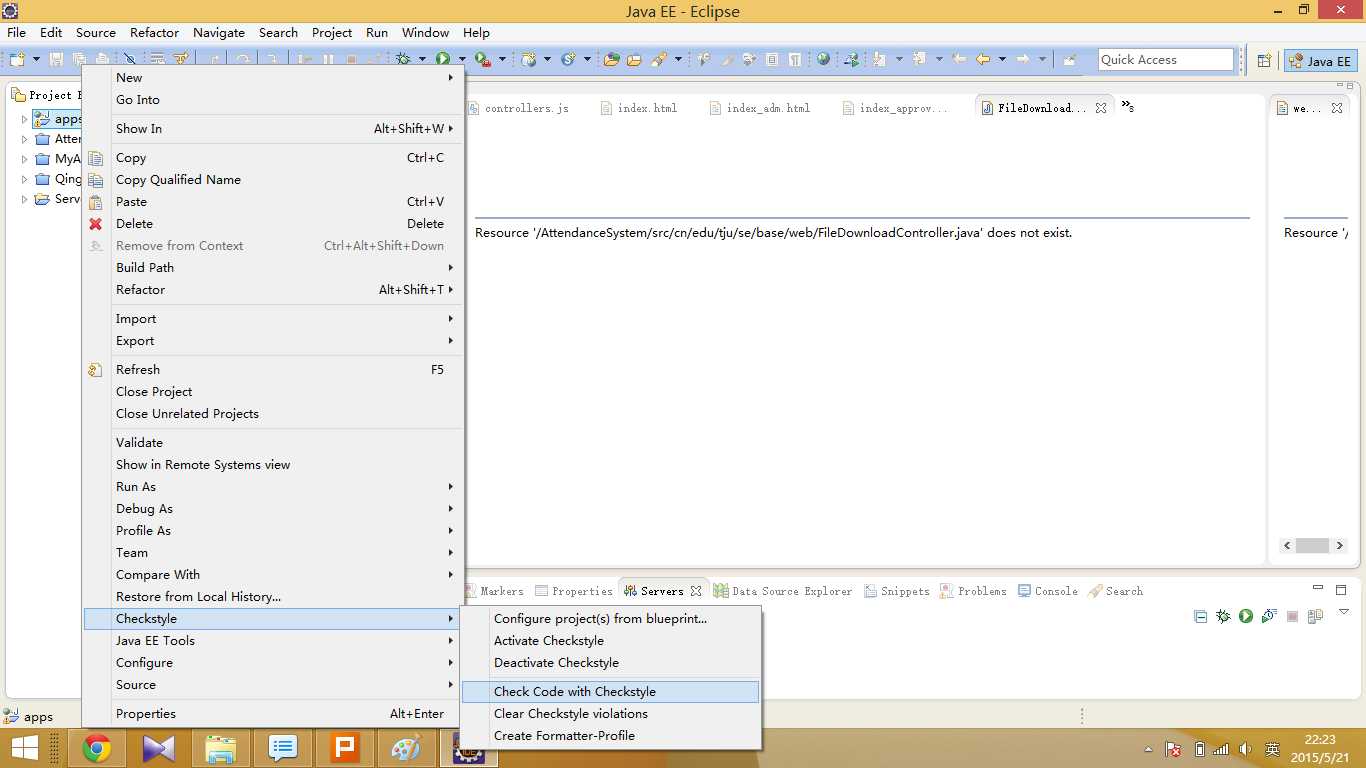Screen dimensions: 1366x768
Task: Expand the Serv project tree node
Action: 25,199
